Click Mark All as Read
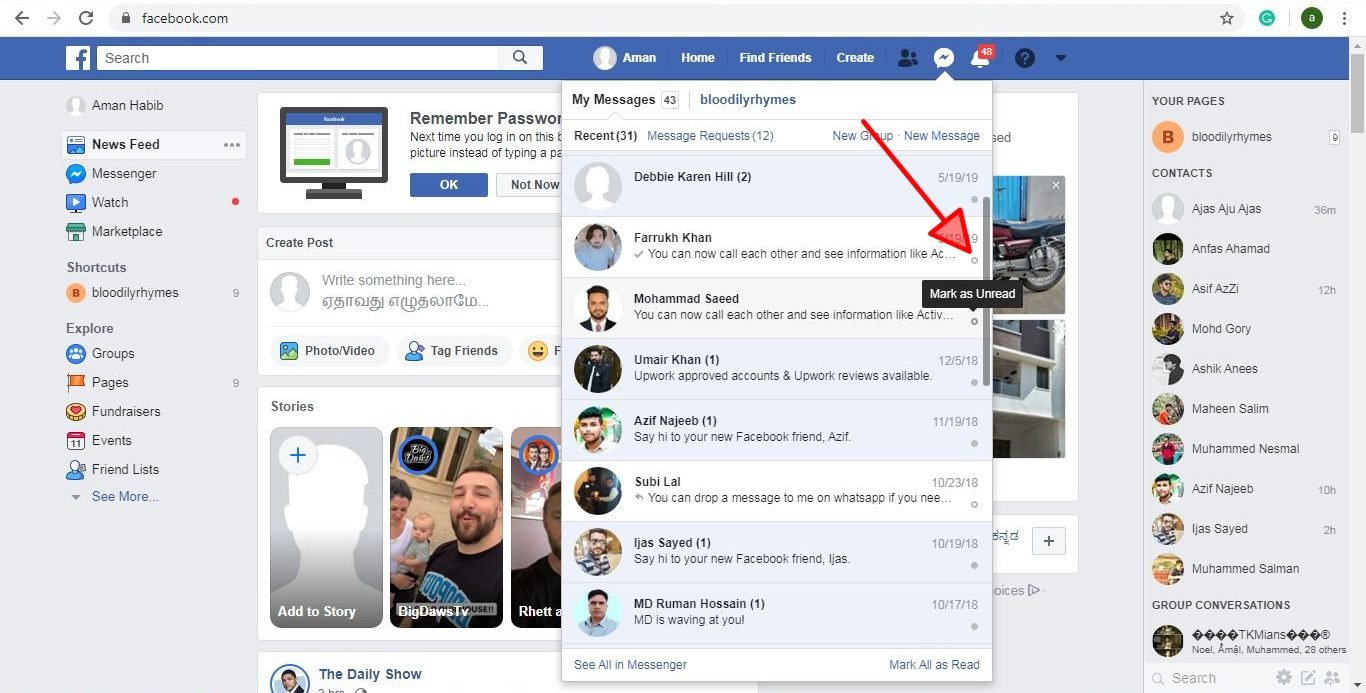1366x693 pixels. 934,665
